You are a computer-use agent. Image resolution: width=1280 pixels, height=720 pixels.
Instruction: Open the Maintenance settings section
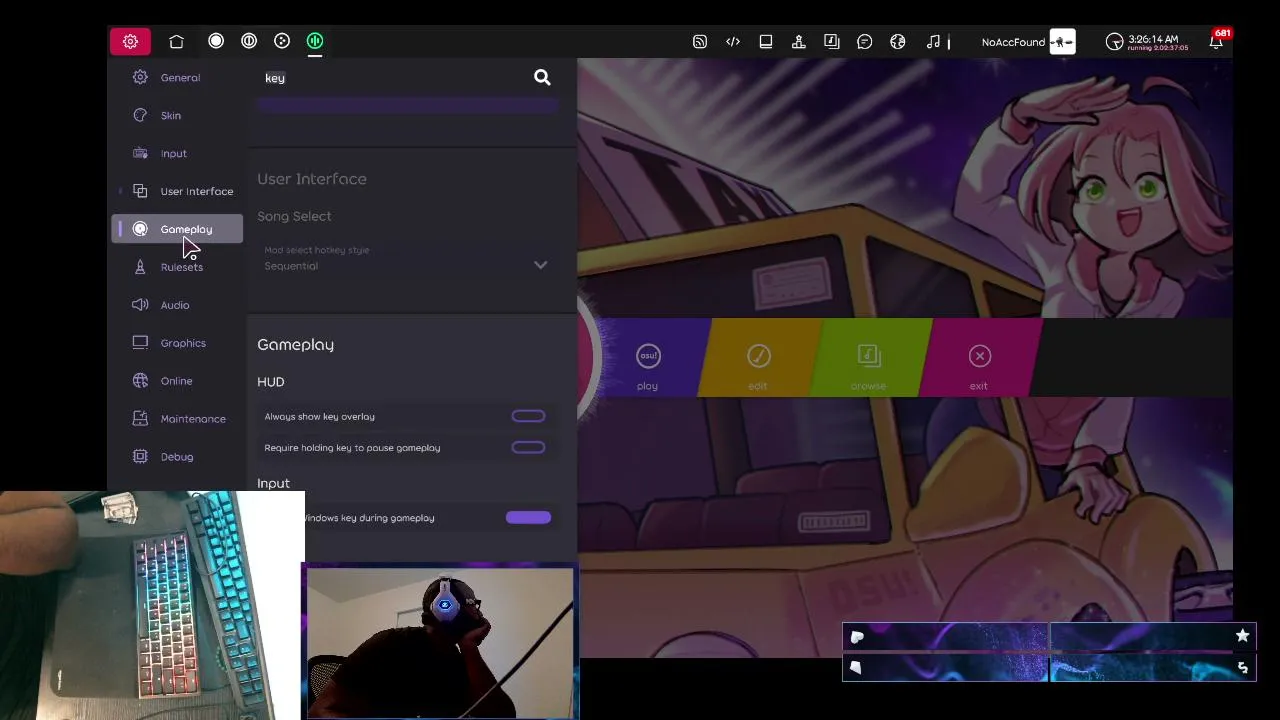(x=177, y=419)
